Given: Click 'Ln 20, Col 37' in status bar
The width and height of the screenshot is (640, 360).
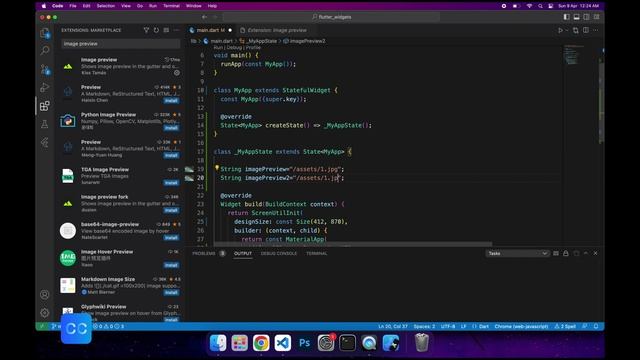Looking at the screenshot, I should tap(393, 326).
